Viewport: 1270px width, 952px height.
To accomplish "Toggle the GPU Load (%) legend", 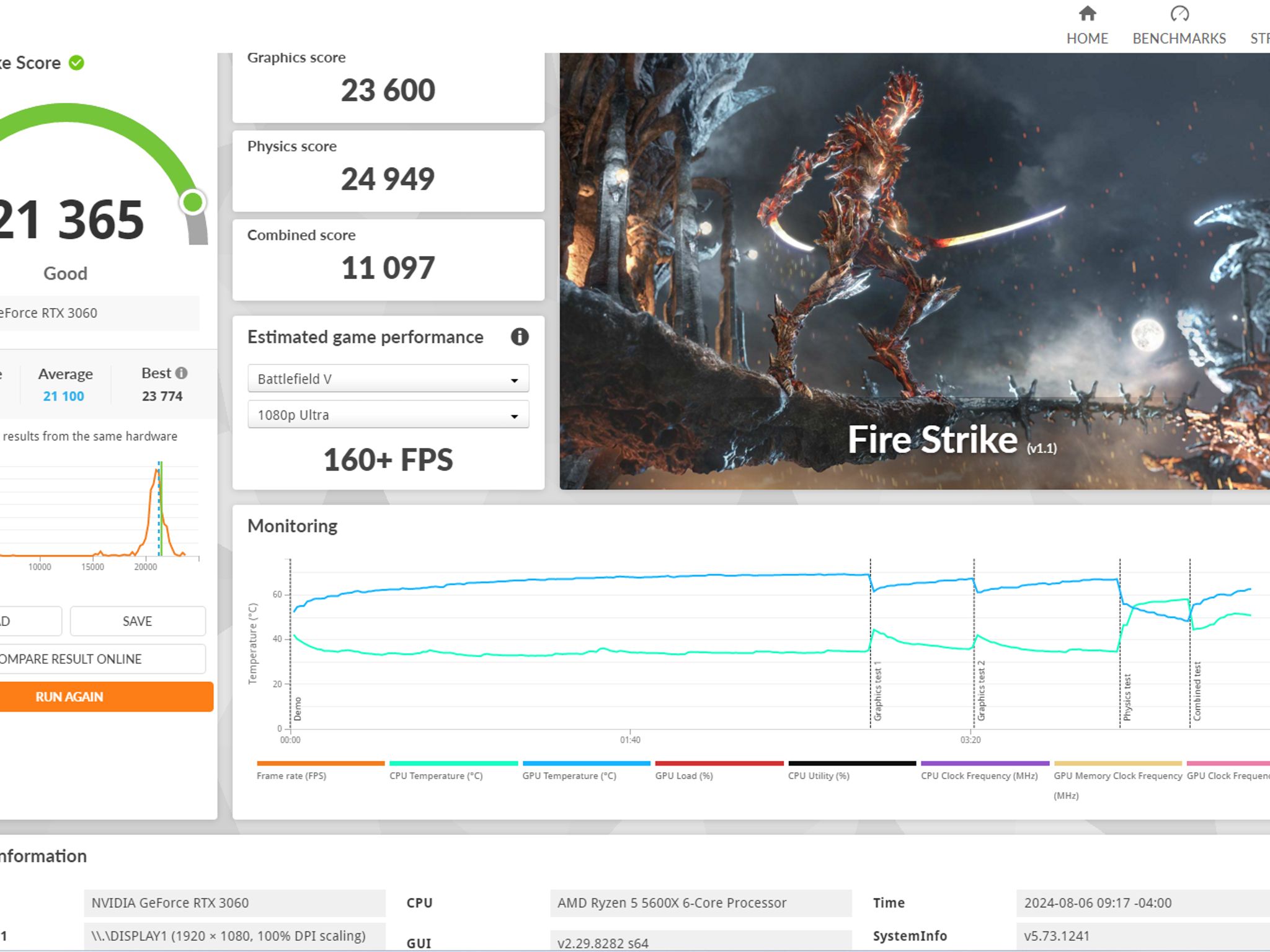I will tap(719, 770).
